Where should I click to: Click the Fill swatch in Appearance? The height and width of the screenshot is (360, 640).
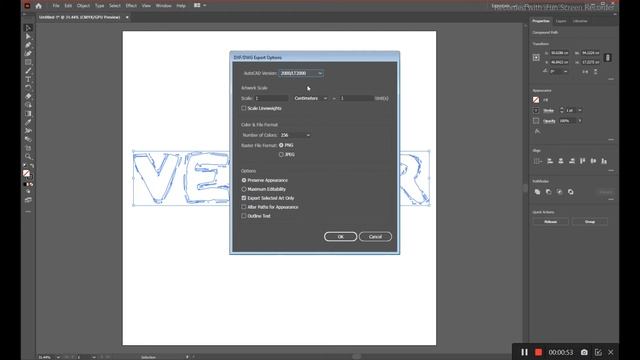click(536, 100)
